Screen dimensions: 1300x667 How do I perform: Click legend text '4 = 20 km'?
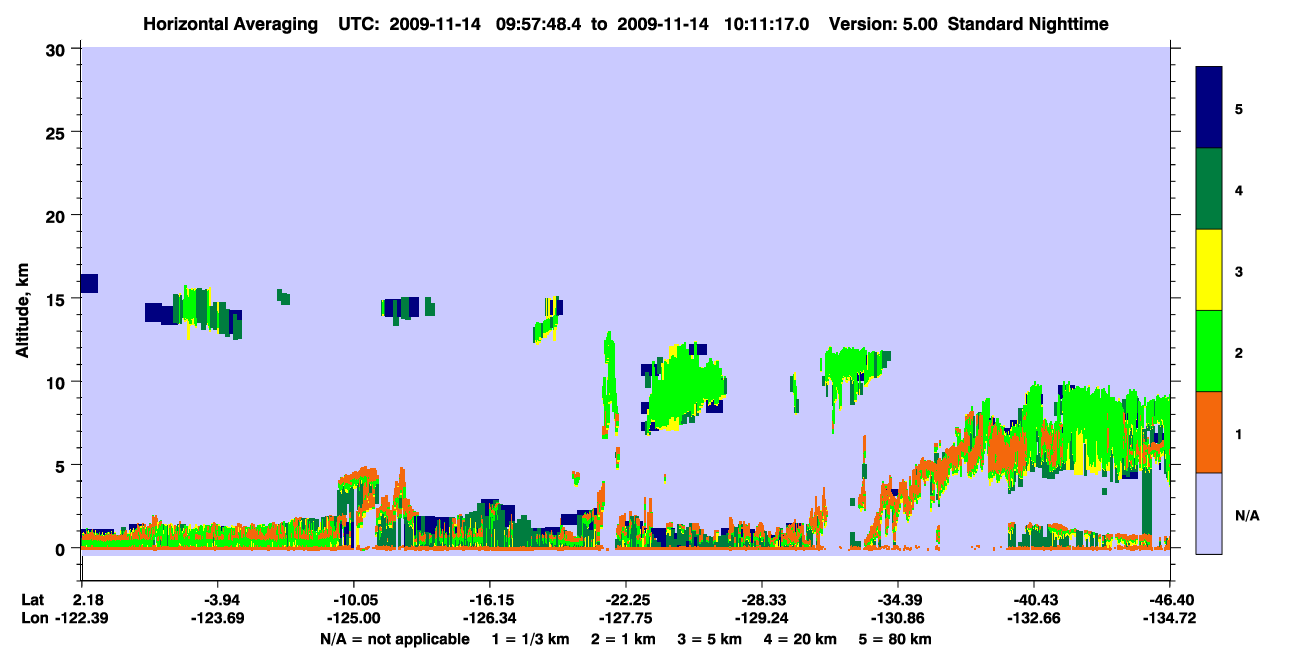(x=801, y=638)
